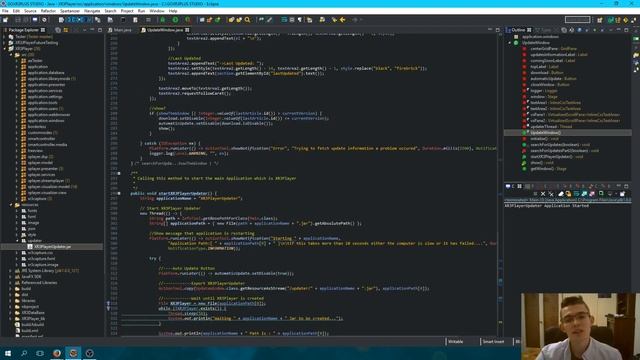Select the Package Explorer view tab
Image resolution: width=640 pixels, height=360 pixels.
[x=24, y=30]
